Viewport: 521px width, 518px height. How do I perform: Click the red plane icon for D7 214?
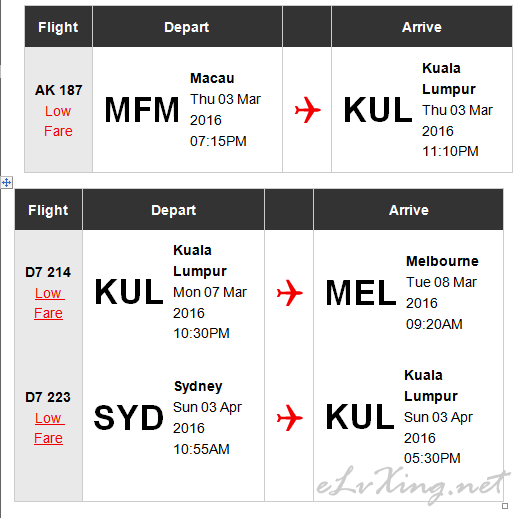tap(290, 293)
